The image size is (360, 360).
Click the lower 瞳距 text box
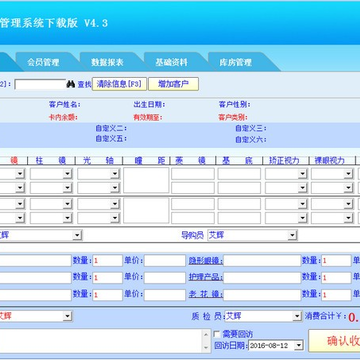point(146,211)
